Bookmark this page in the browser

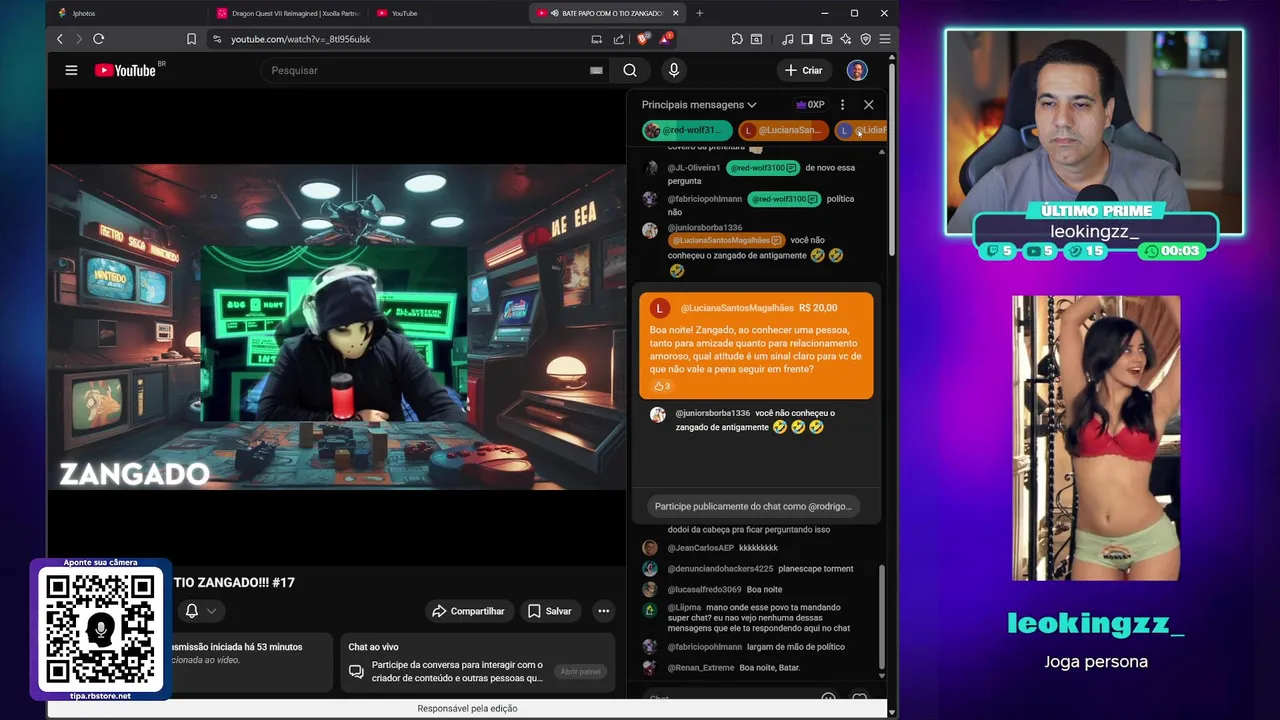[x=191, y=39]
